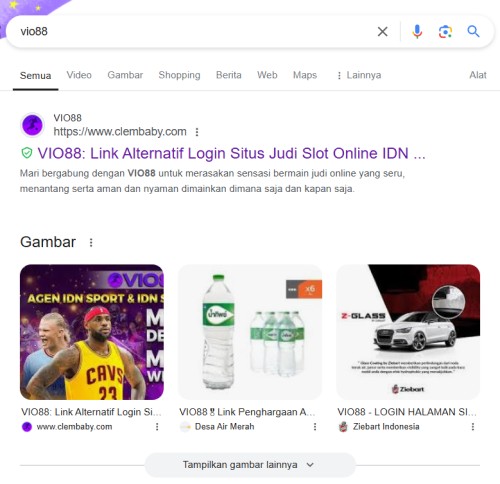Switch to the Shopping tab
The image size is (500, 484).
click(x=179, y=75)
